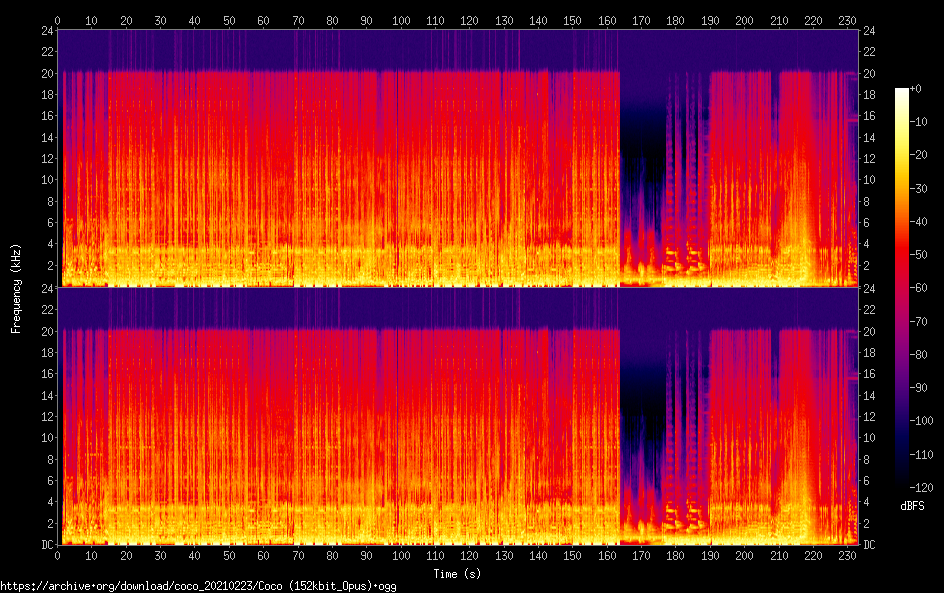Click the '-50' color scale value
The width and height of the screenshot is (944, 593).
919,255
